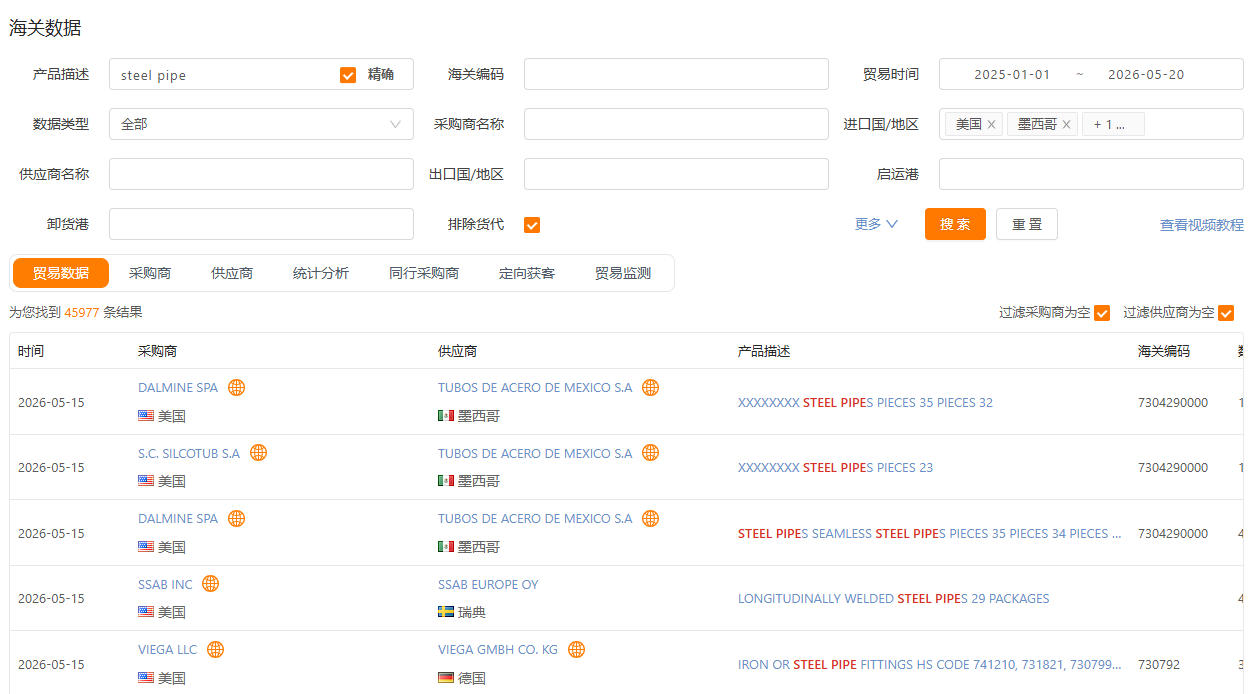This screenshot has height=694, width=1251.
Task: Select the 贸易数据 tab
Action: (61, 273)
